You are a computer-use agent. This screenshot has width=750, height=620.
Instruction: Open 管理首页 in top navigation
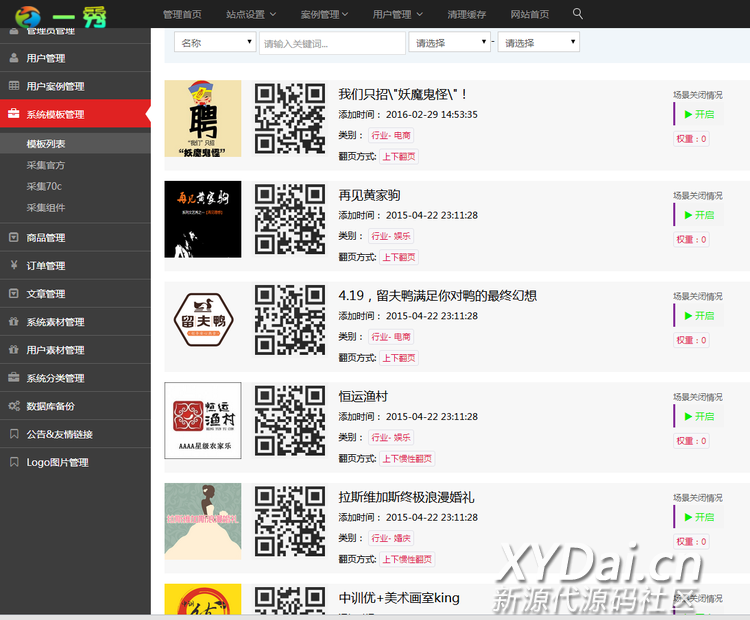(x=182, y=14)
